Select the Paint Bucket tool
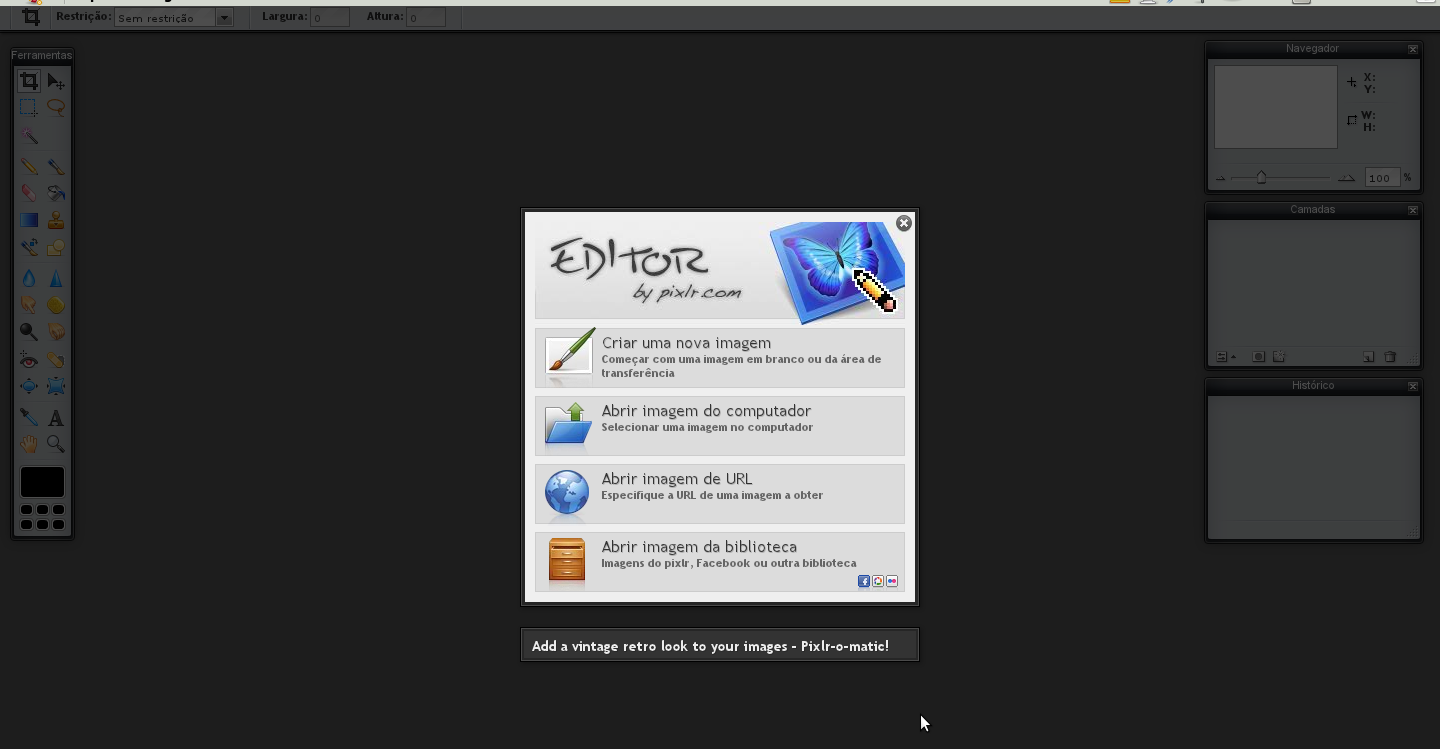The width and height of the screenshot is (1440, 749). click(56, 193)
